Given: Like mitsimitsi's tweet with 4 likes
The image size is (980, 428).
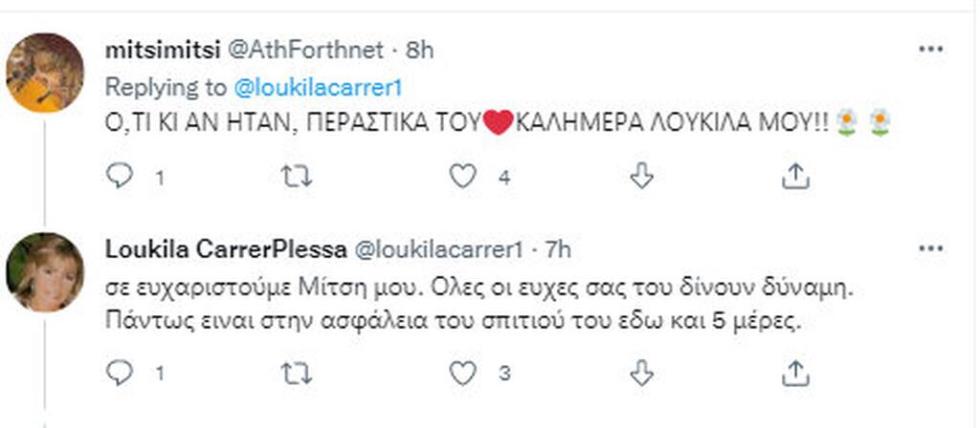Looking at the screenshot, I should 463,177.
